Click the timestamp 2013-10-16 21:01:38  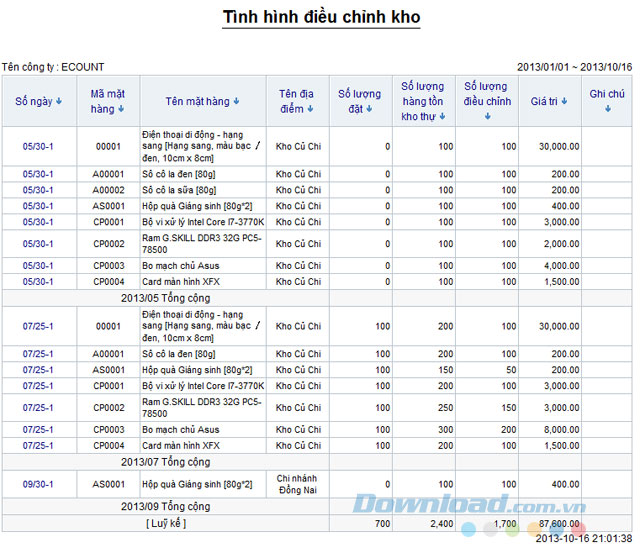click(584, 539)
